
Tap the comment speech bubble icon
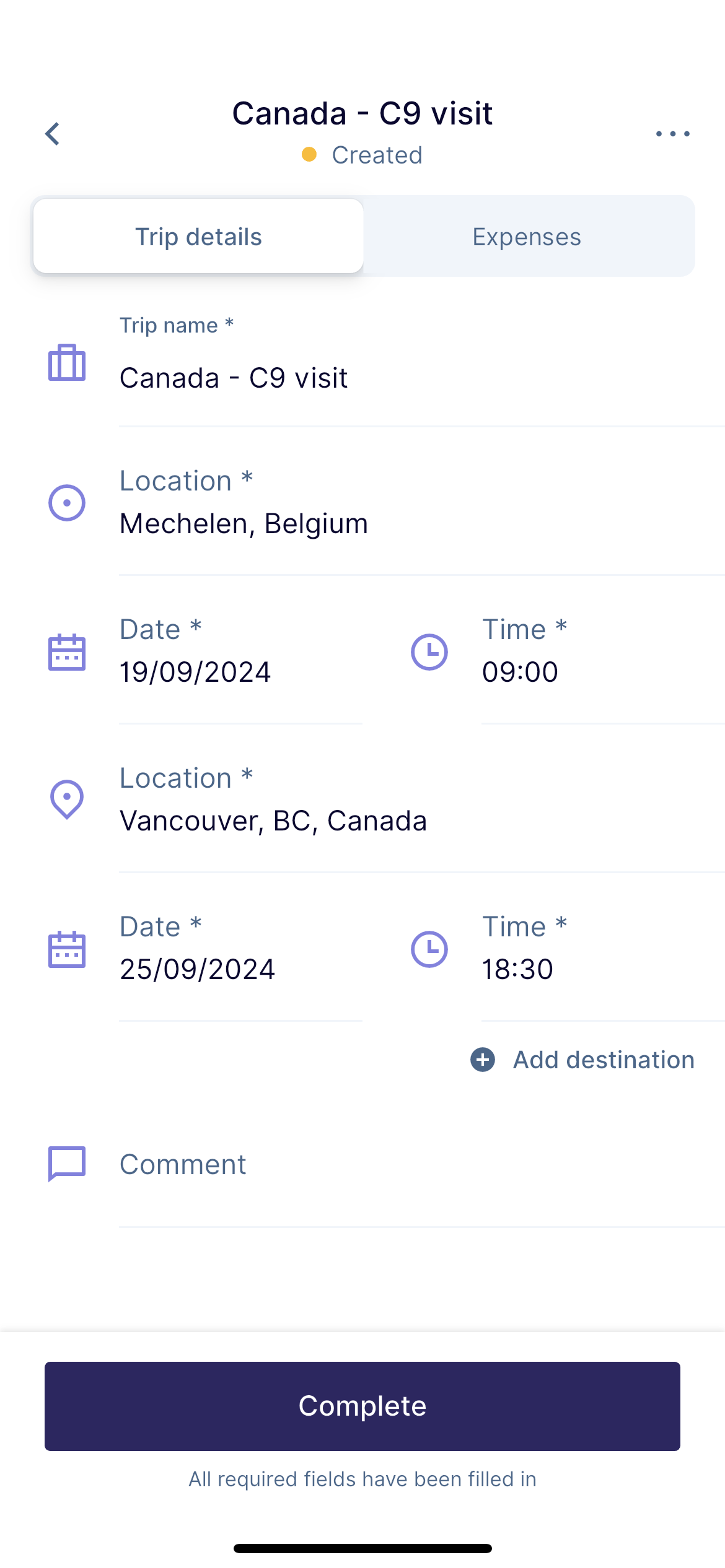coord(67,1164)
